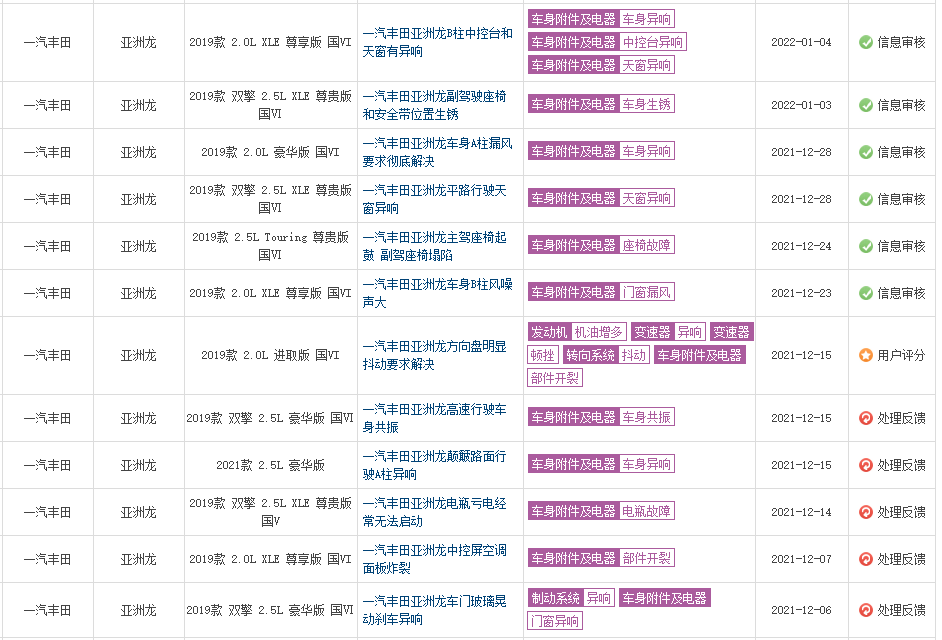Viewport: 942px width, 640px height.
Task: Click red feedback icon for 颠簸路面行驶A柱异响 row
Action: (x=865, y=465)
